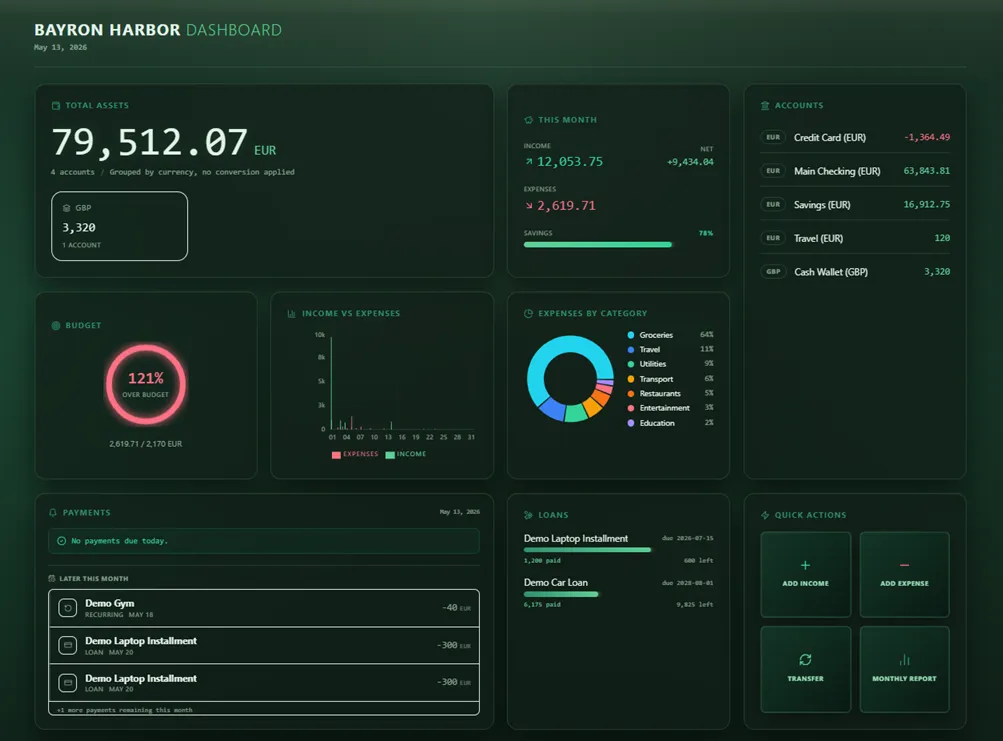Click the Expenses by Category pie icon
Image resolution: width=1003 pixels, height=741 pixels.
528,314
